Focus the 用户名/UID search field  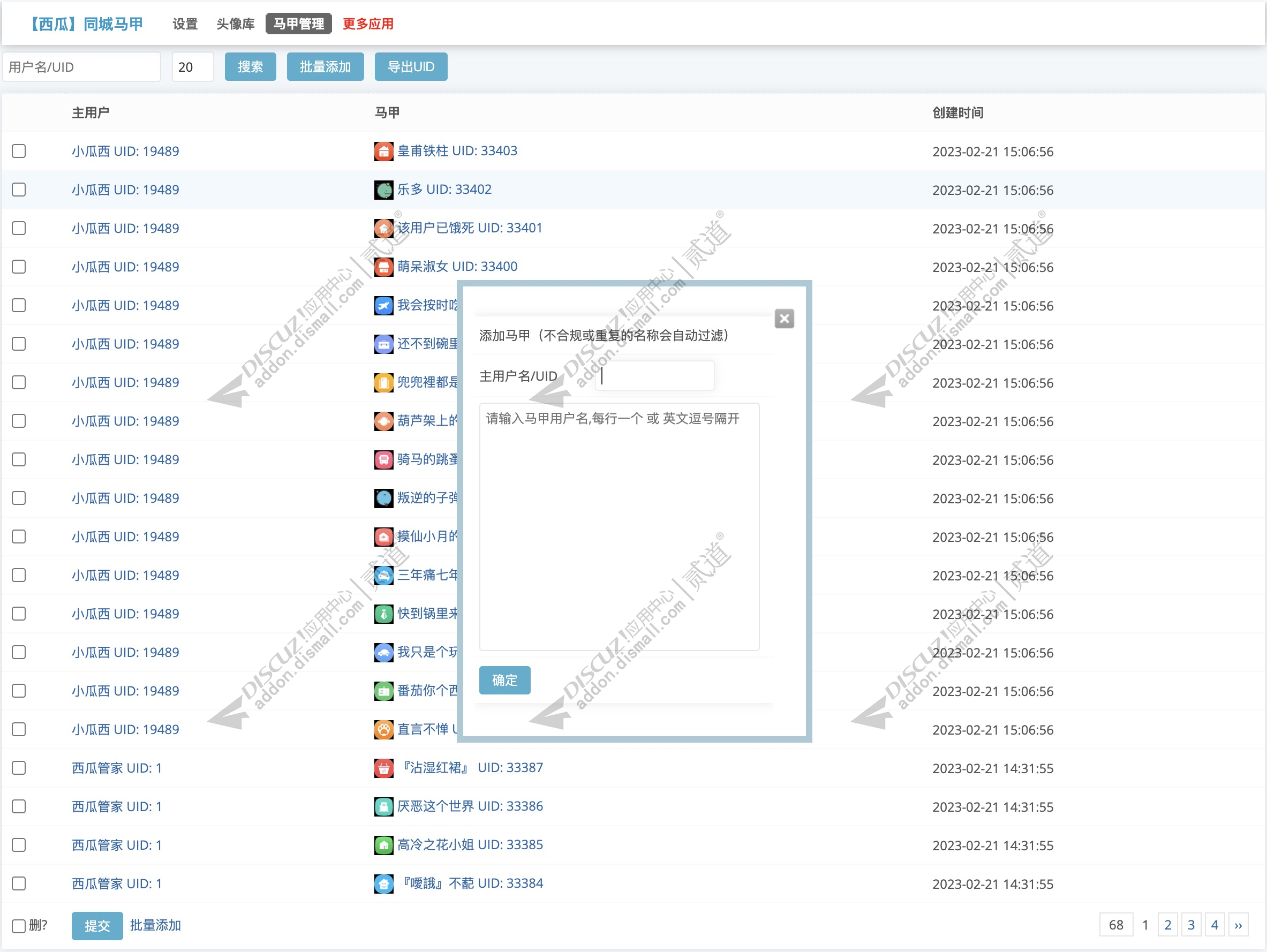click(x=82, y=67)
